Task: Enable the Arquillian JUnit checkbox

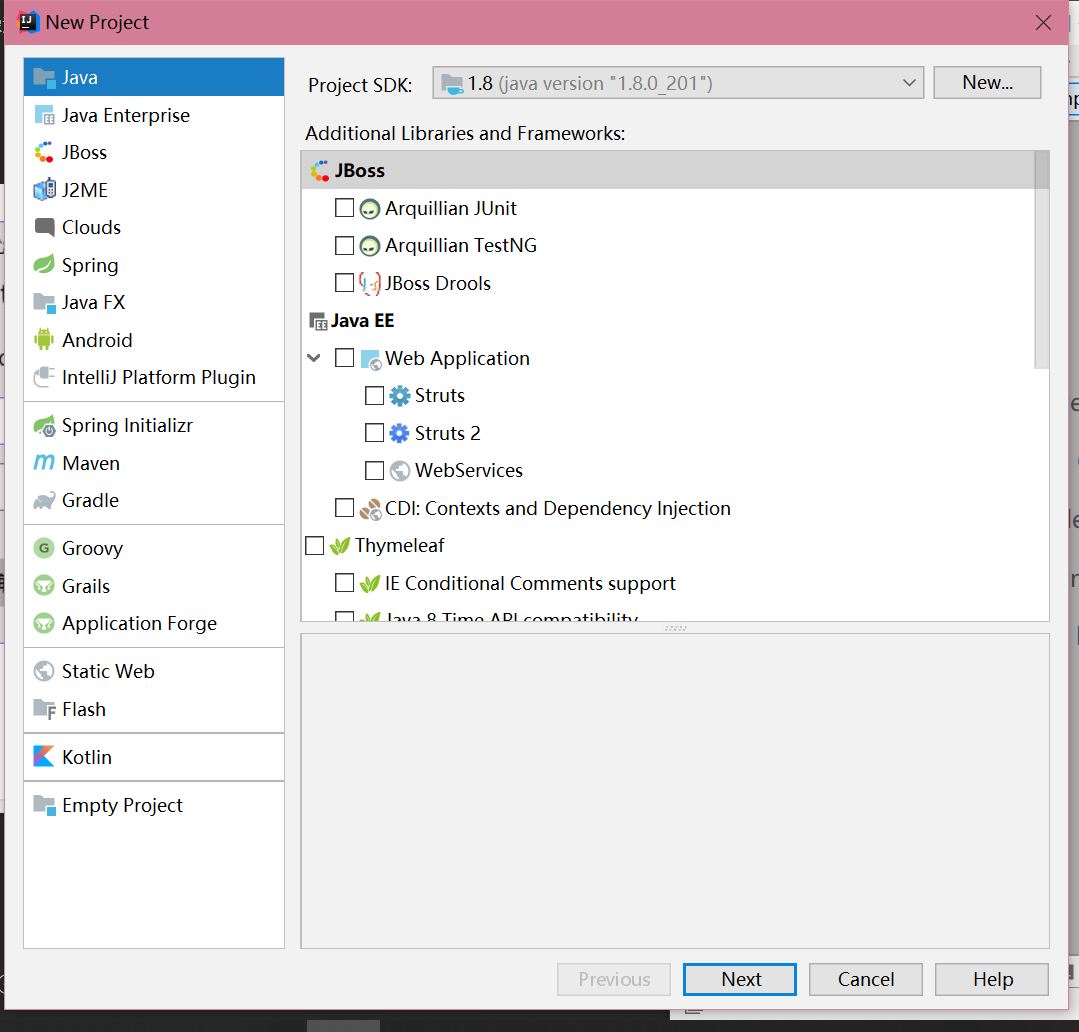Action: click(x=344, y=208)
